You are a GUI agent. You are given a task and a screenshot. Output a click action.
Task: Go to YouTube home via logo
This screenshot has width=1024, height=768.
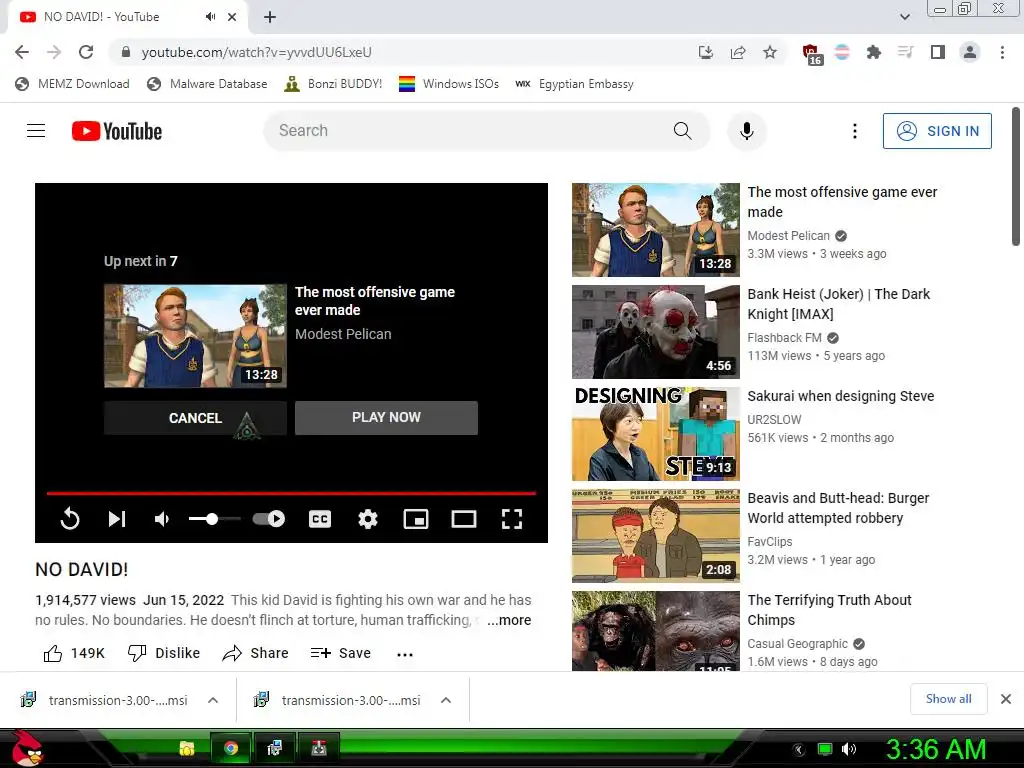tap(117, 131)
